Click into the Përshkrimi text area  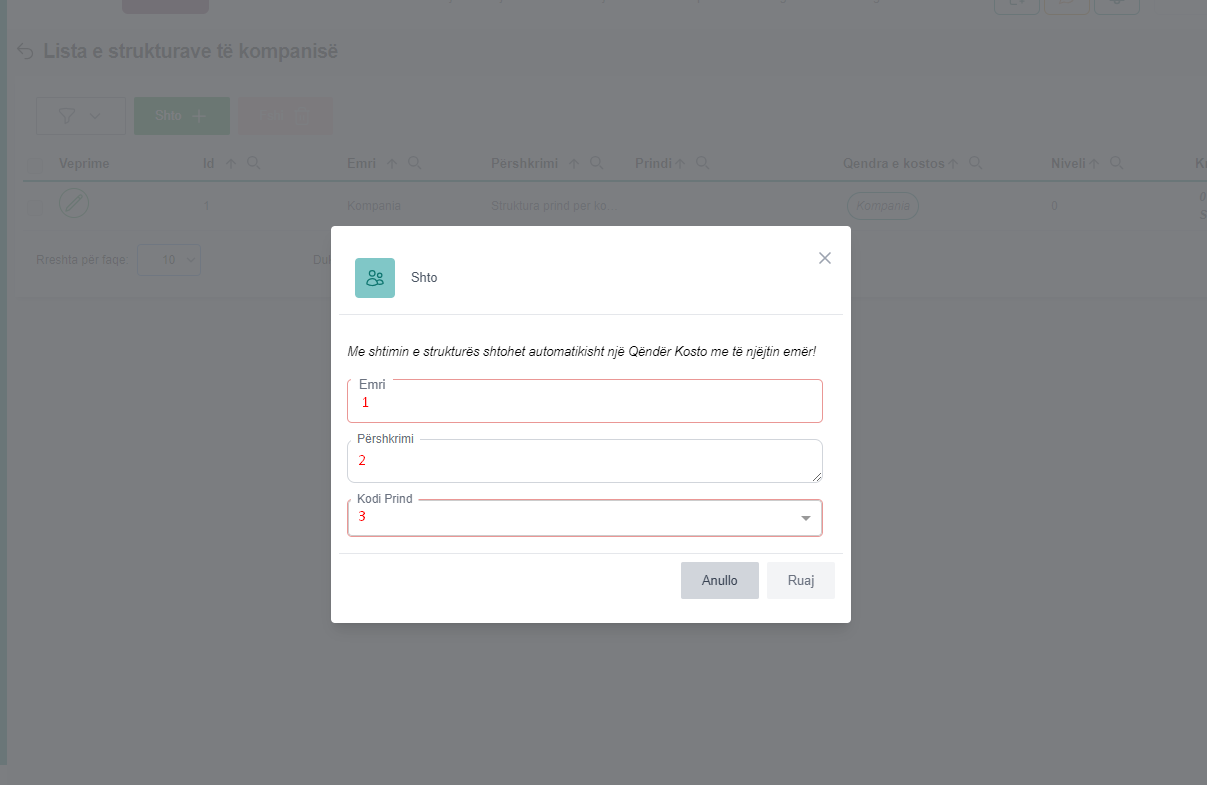(585, 461)
